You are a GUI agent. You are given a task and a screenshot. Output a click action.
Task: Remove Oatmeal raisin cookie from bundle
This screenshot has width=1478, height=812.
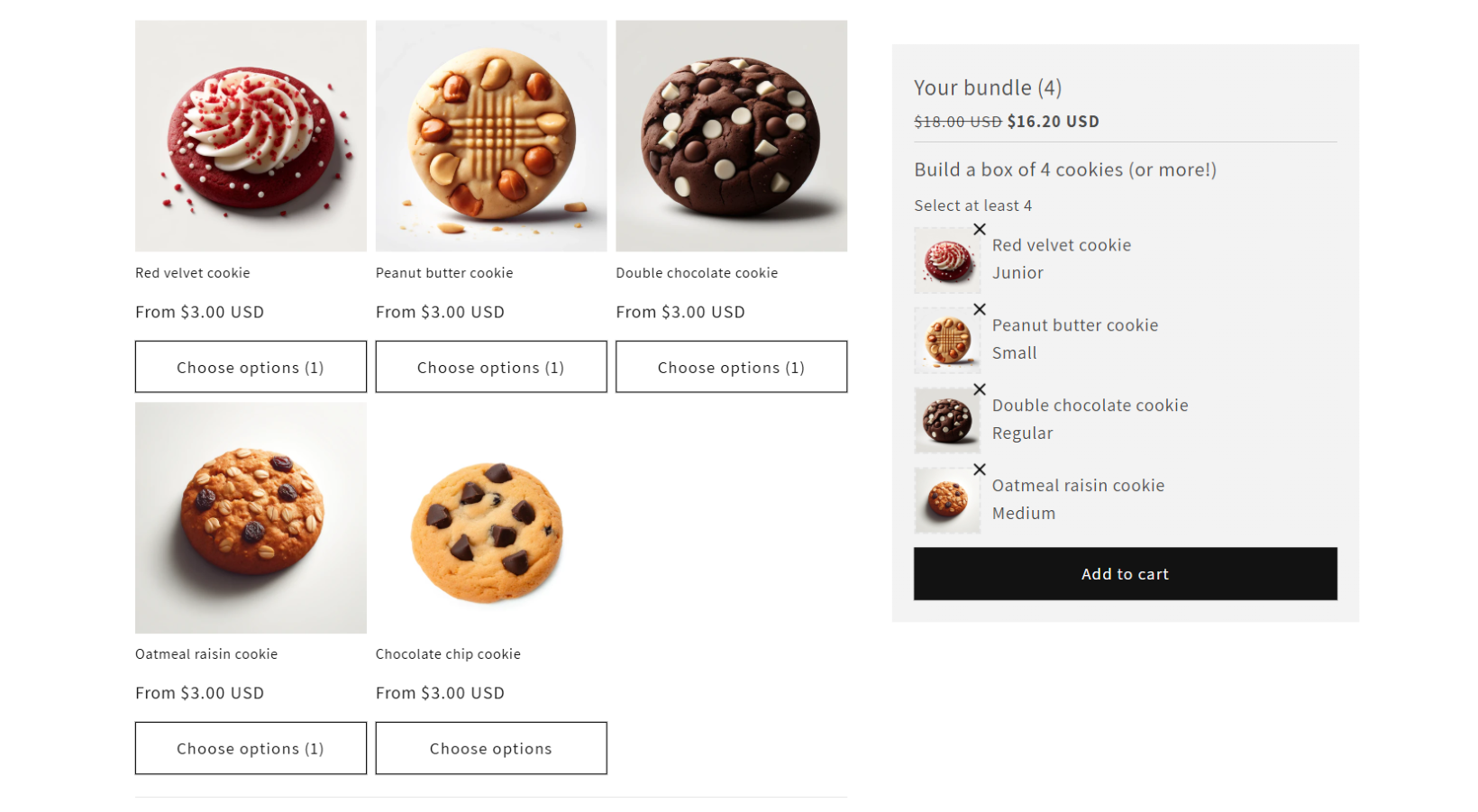980,470
